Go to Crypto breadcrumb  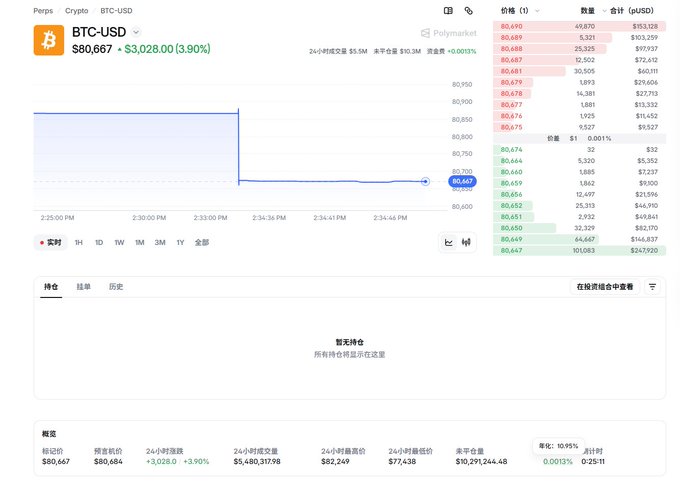tap(77, 11)
